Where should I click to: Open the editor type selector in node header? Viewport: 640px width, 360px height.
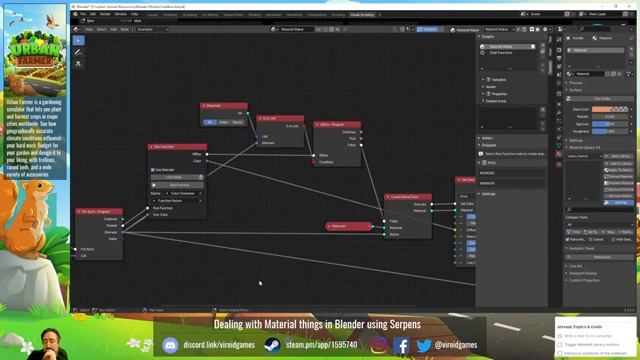click(77, 29)
